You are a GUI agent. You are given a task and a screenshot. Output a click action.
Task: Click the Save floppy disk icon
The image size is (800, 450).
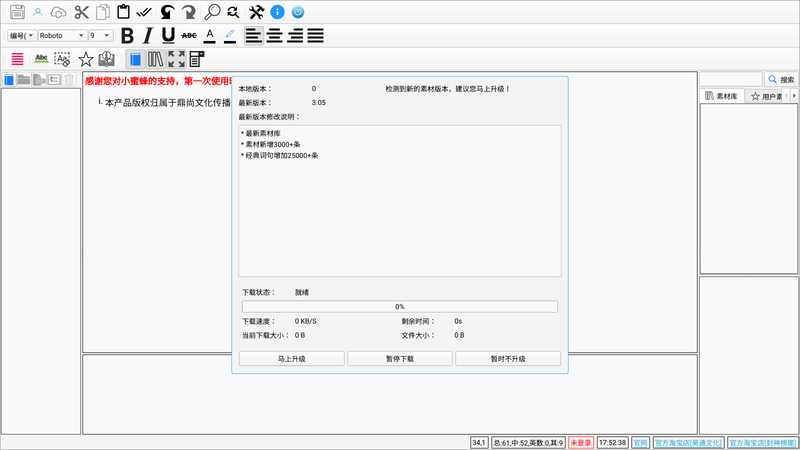pyautogui.click(x=17, y=12)
